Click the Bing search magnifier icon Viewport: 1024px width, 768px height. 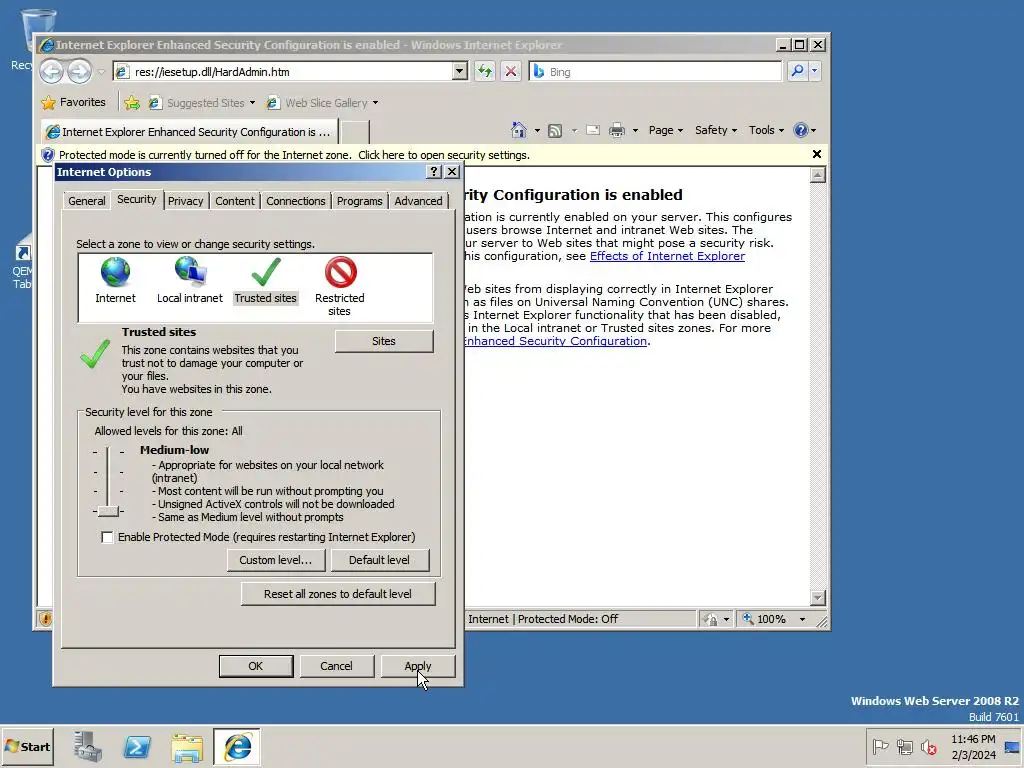pyautogui.click(x=797, y=71)
